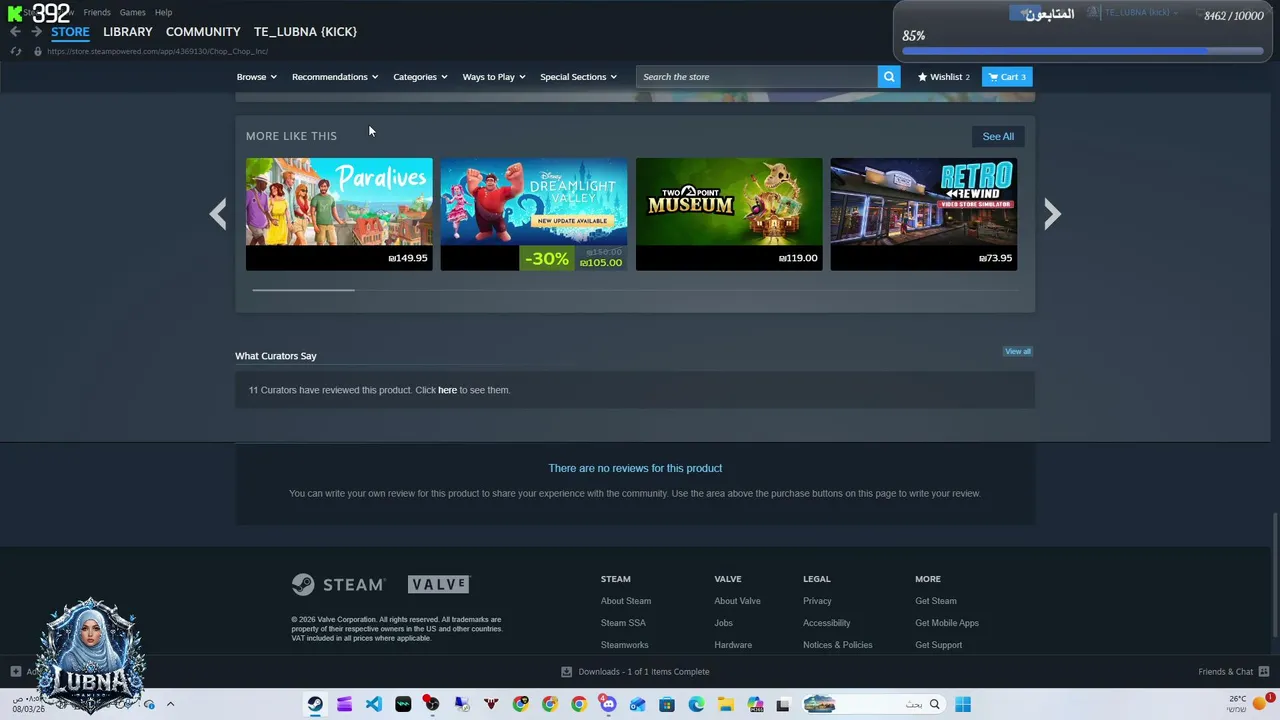Click 'There are no reviews for this product'
This screenshot has height=720, width=1280.
[x=635, y=468]
